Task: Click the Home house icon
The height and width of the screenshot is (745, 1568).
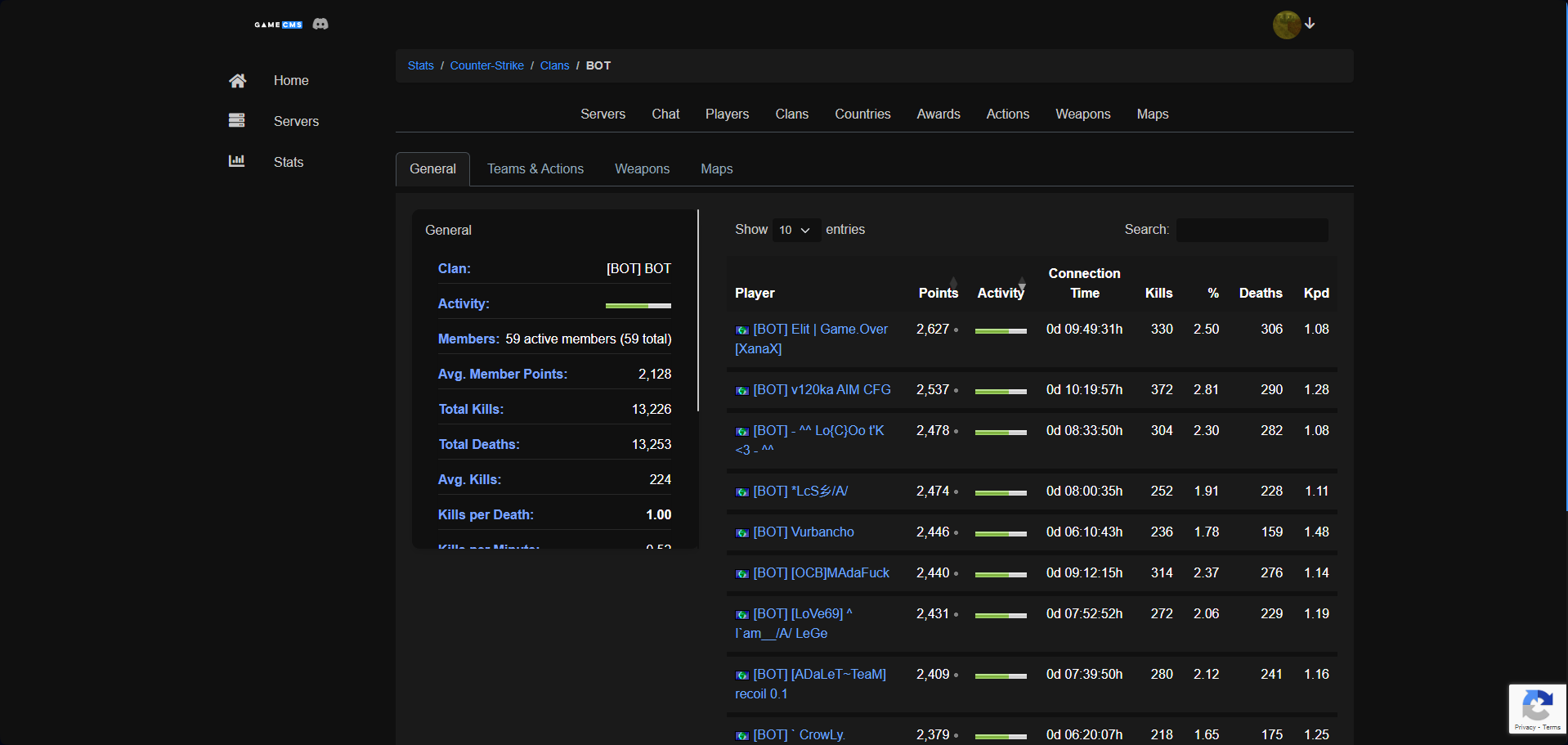Action: (x=237, y=80)
